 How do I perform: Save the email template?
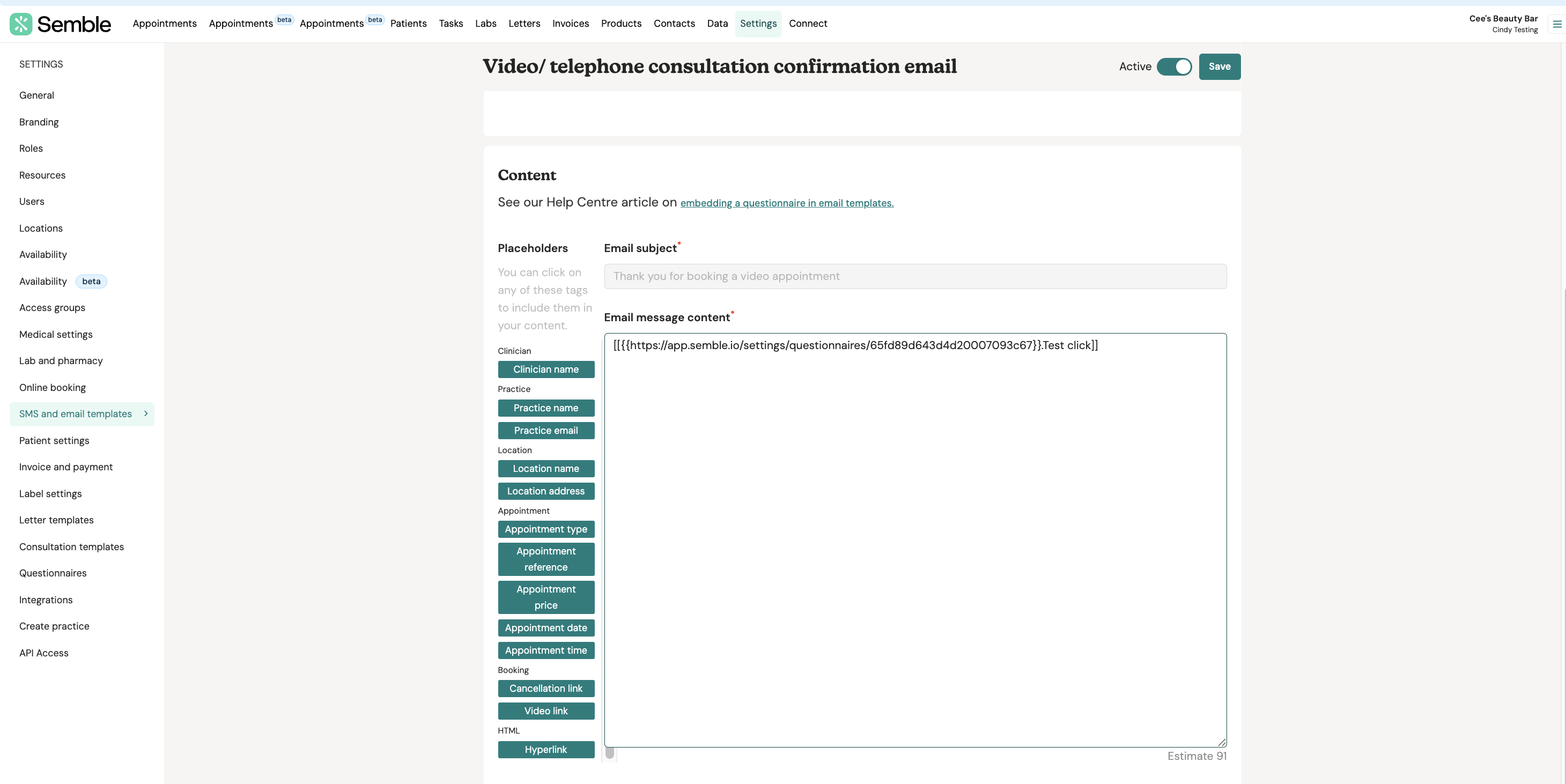point(1220,66)
